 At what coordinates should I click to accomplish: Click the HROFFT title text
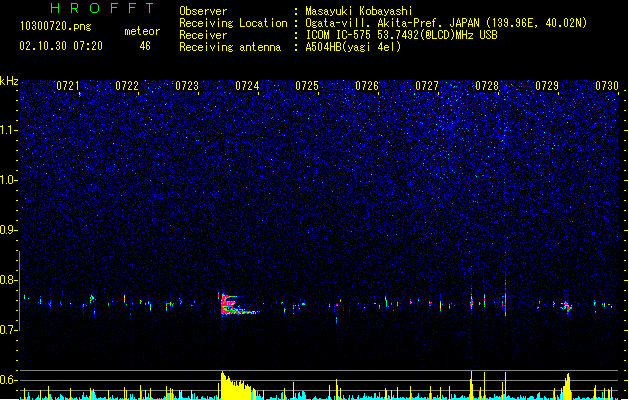[102, 8]
